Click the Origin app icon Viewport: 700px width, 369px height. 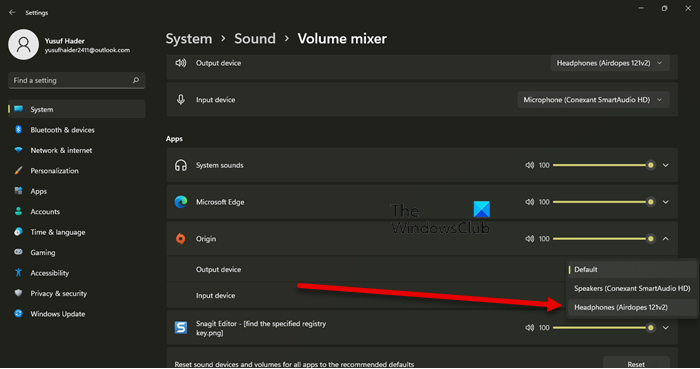(x=181, y=239)
